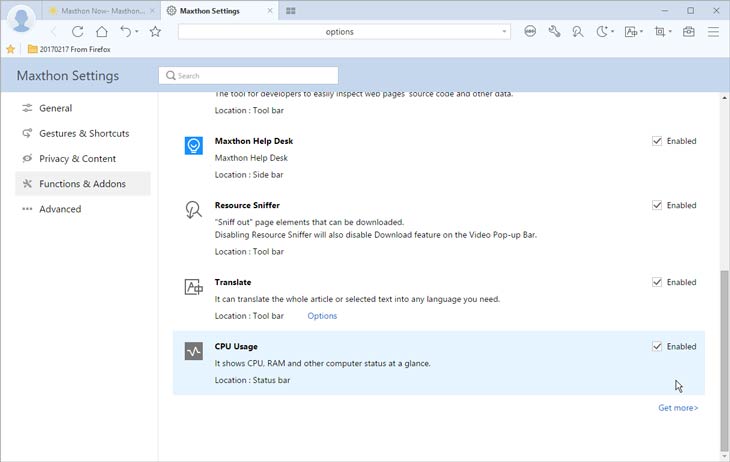Image resolution: width=730 pixels, height=462 pixels.
Task: Open the quick access tab grid icon
Action: pos(291,11)
